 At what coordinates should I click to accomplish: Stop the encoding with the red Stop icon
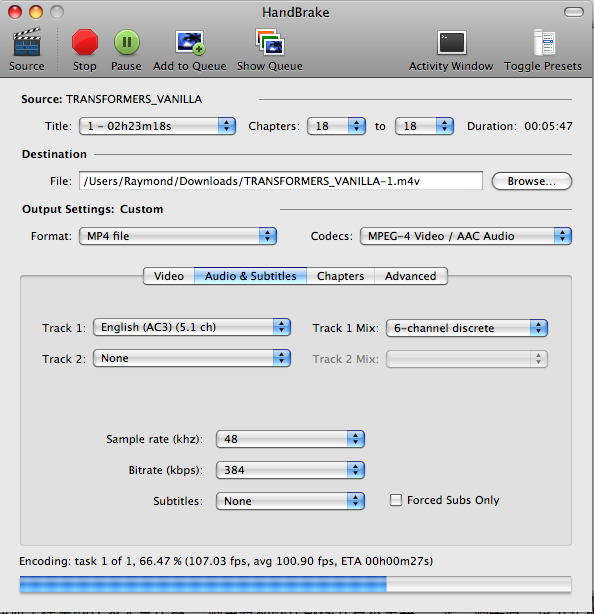(85, 42)
